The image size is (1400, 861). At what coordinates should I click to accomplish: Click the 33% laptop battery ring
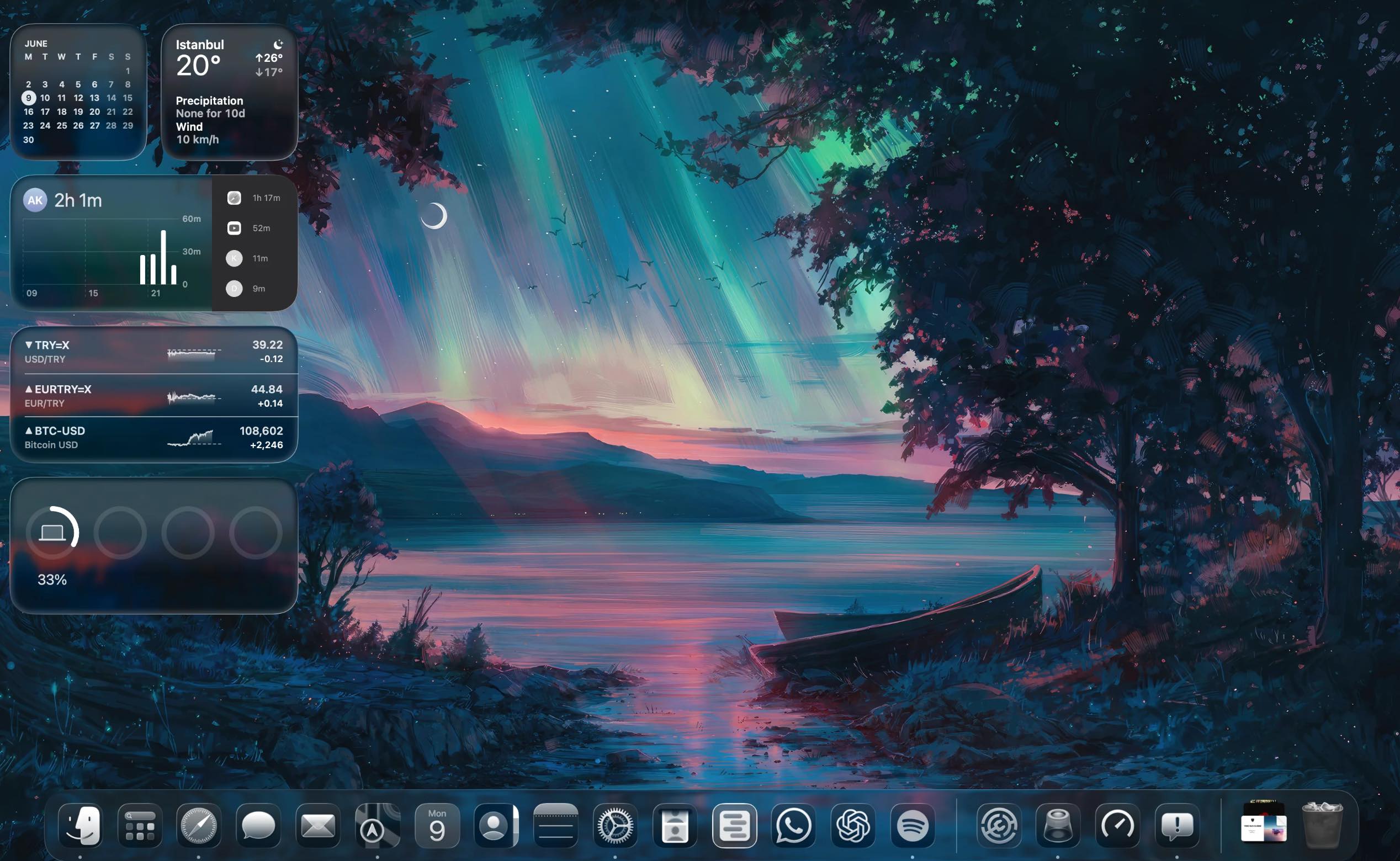52,533
